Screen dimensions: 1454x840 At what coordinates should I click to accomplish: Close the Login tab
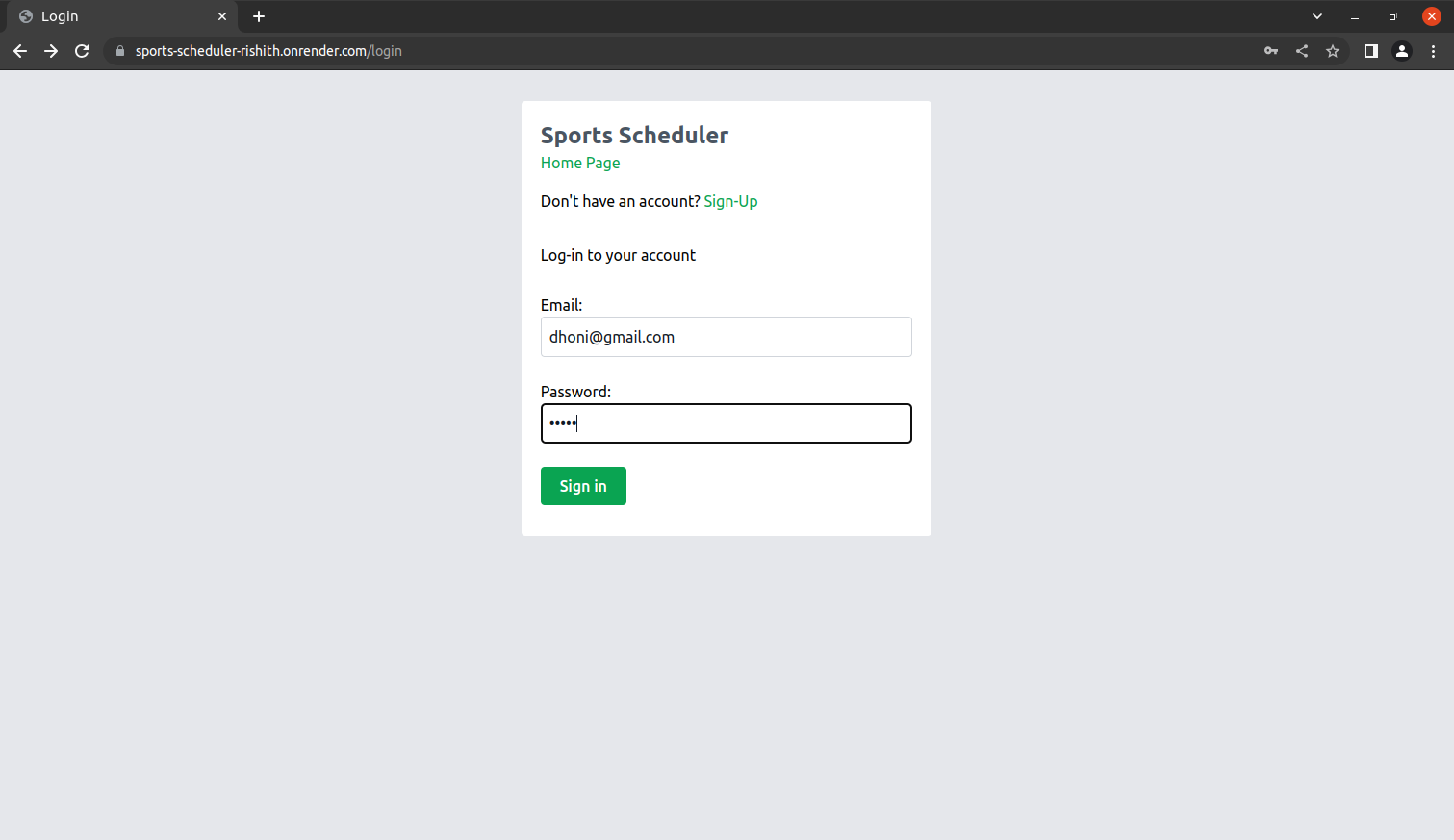[x=222, y=16]
